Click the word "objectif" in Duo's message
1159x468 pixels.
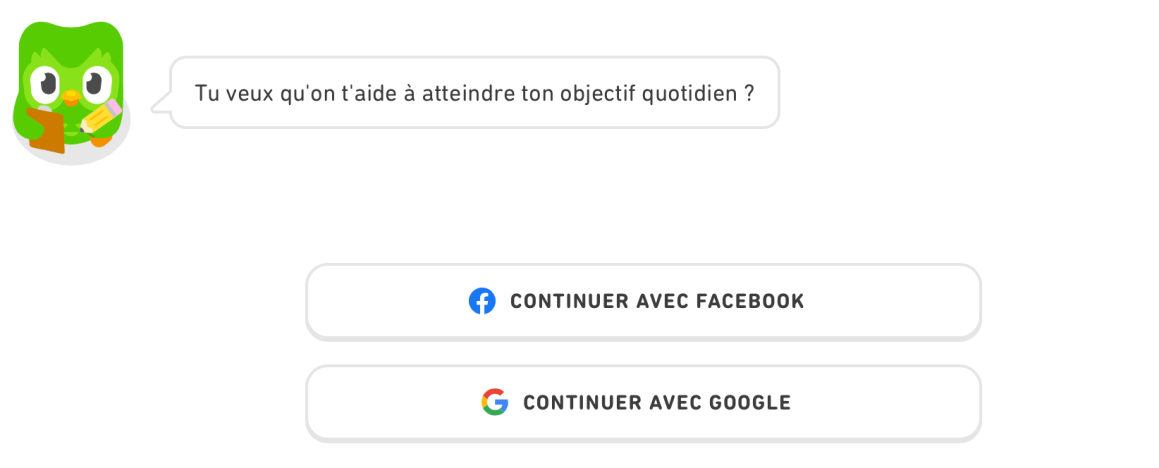[x=607, y=93]
